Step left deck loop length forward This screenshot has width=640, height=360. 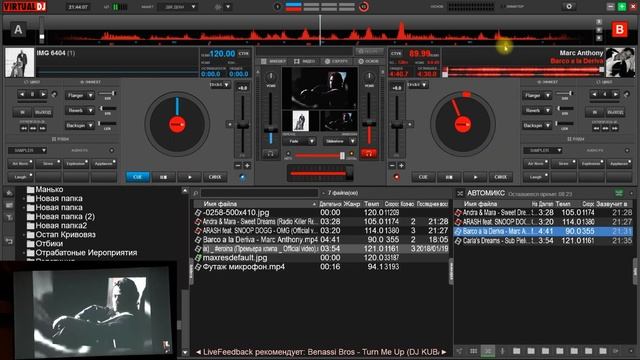43,94
